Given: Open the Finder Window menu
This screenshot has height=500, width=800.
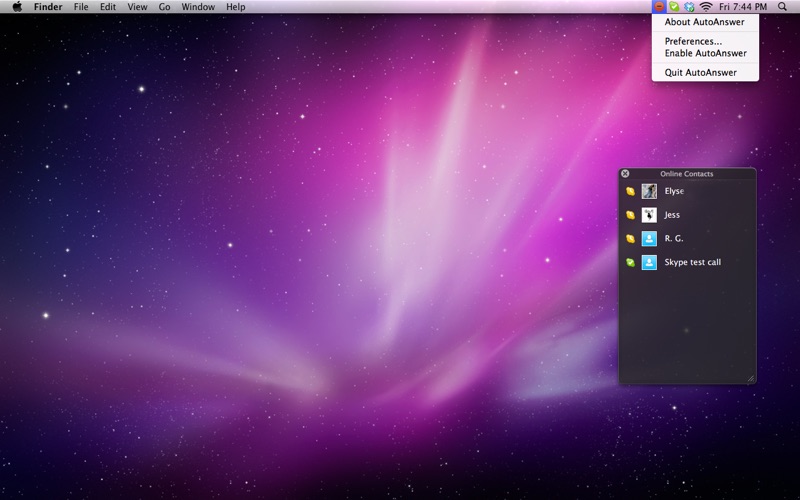Looking at the screenshot, I should click(x=198, y=7).
